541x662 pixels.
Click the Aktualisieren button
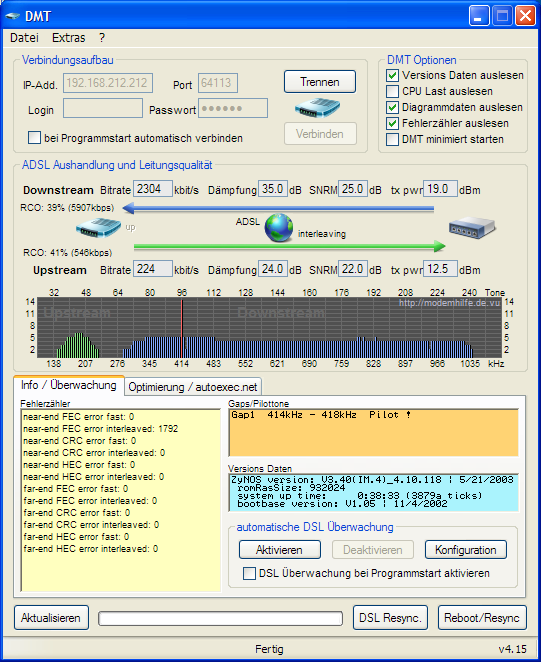pyautogui.click(x=51, y=618)
